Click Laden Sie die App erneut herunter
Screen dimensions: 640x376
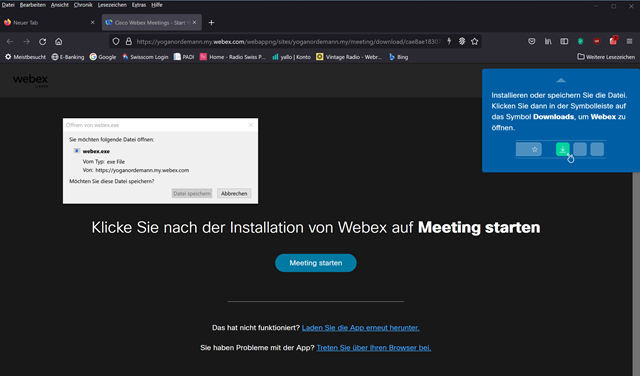[360, 328]
